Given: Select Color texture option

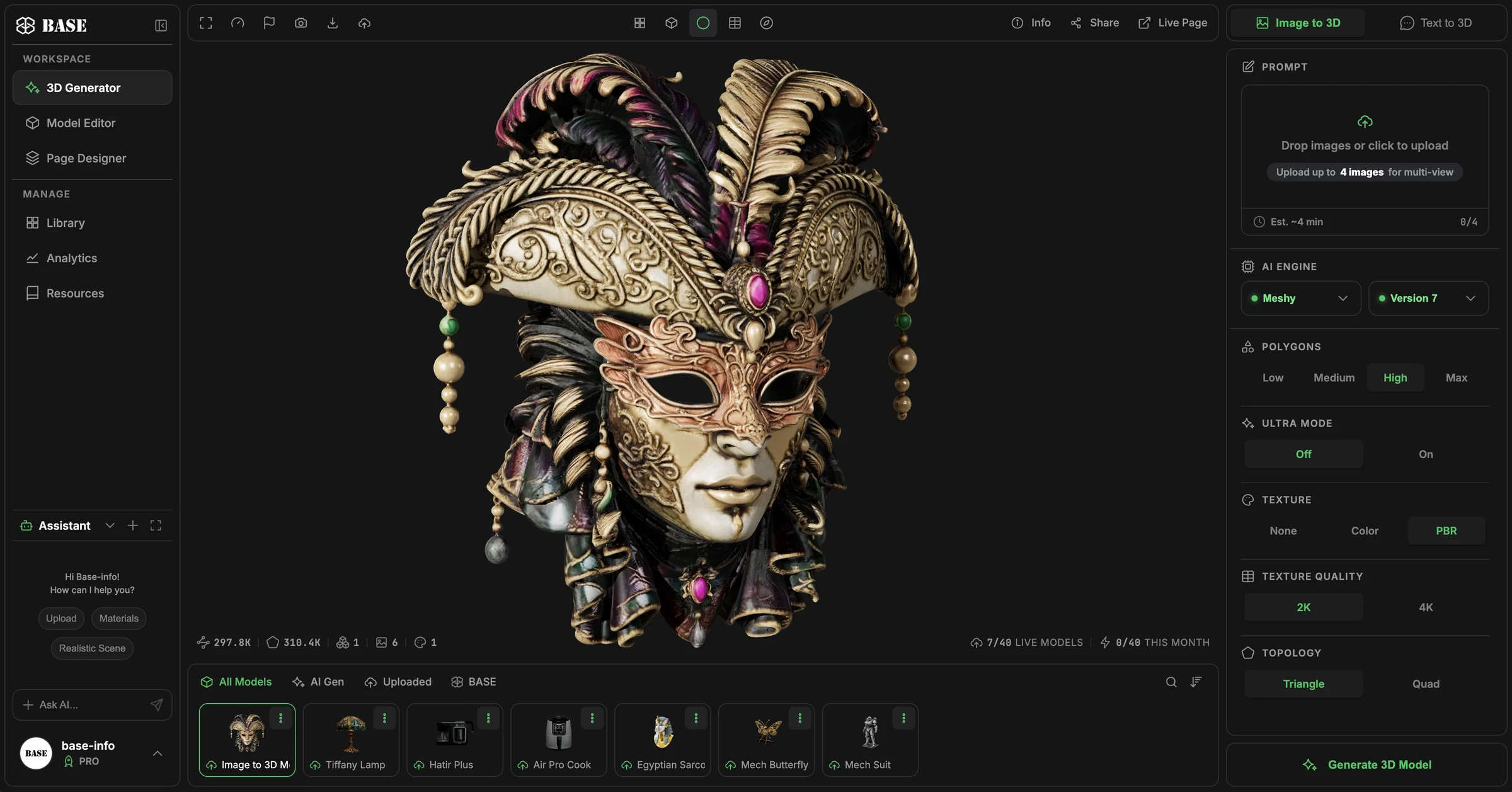Looking at the screenshot, I should 1365,531.
